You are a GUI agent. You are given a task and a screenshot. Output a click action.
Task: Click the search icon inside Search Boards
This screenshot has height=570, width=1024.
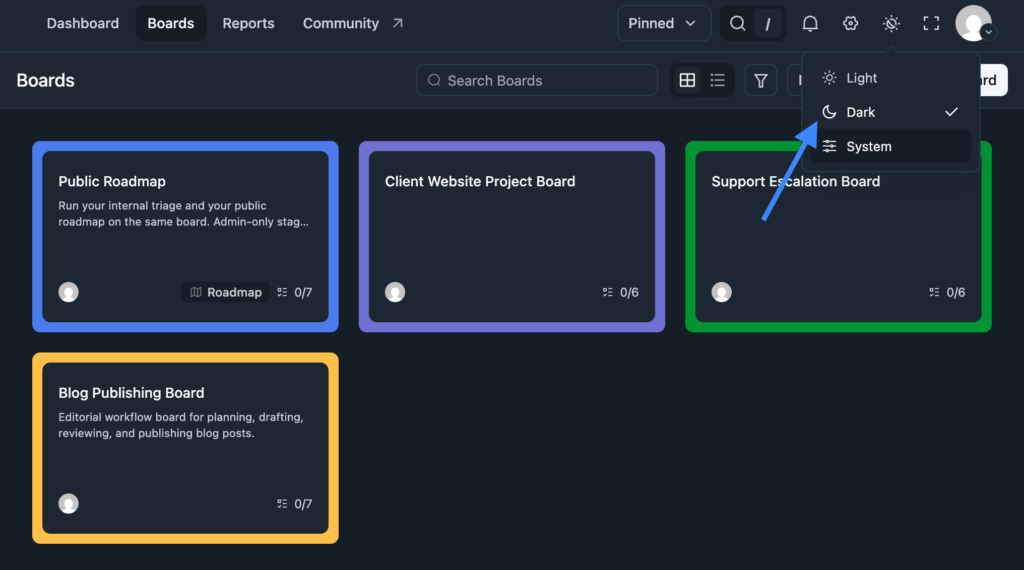point(434,80)
